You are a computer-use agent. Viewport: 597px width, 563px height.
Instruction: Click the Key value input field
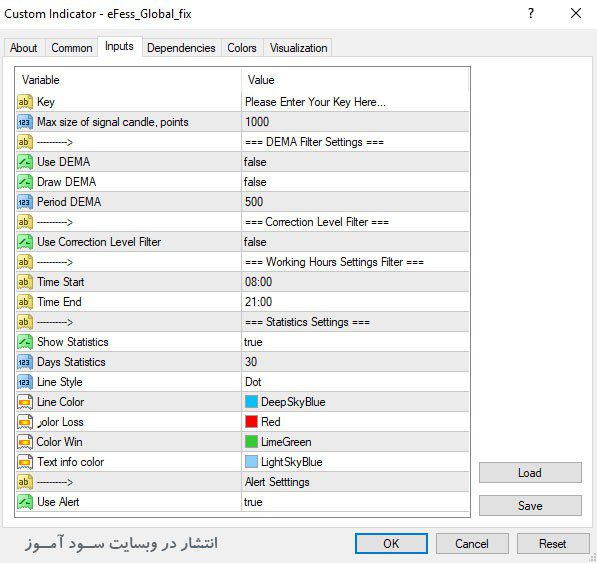click(355, 102)
